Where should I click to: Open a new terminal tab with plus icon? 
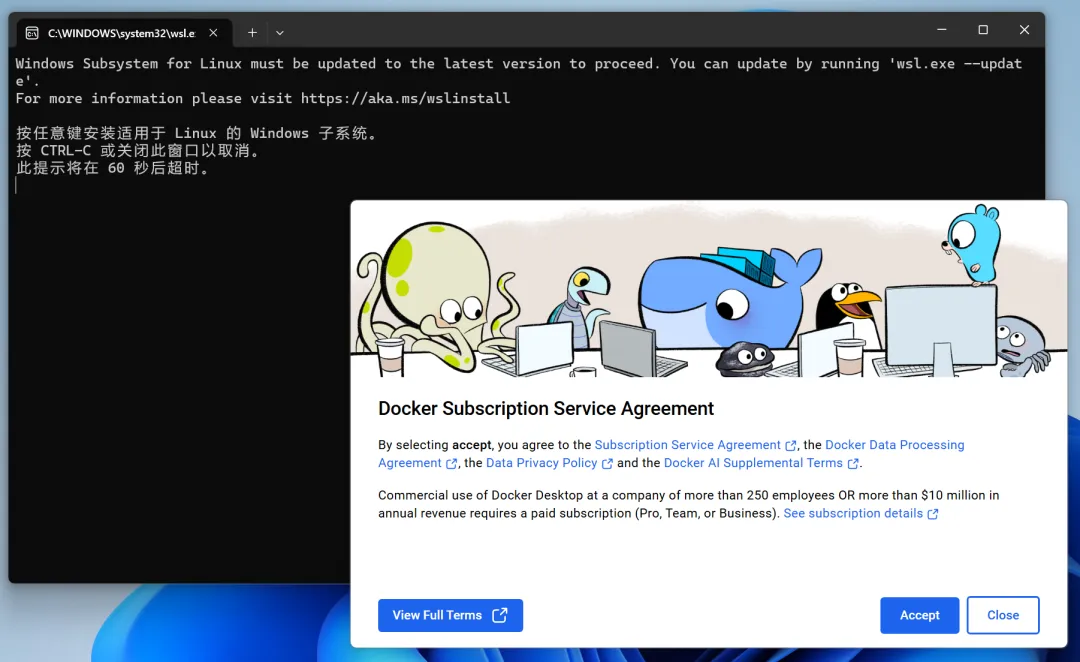(252, 32)
